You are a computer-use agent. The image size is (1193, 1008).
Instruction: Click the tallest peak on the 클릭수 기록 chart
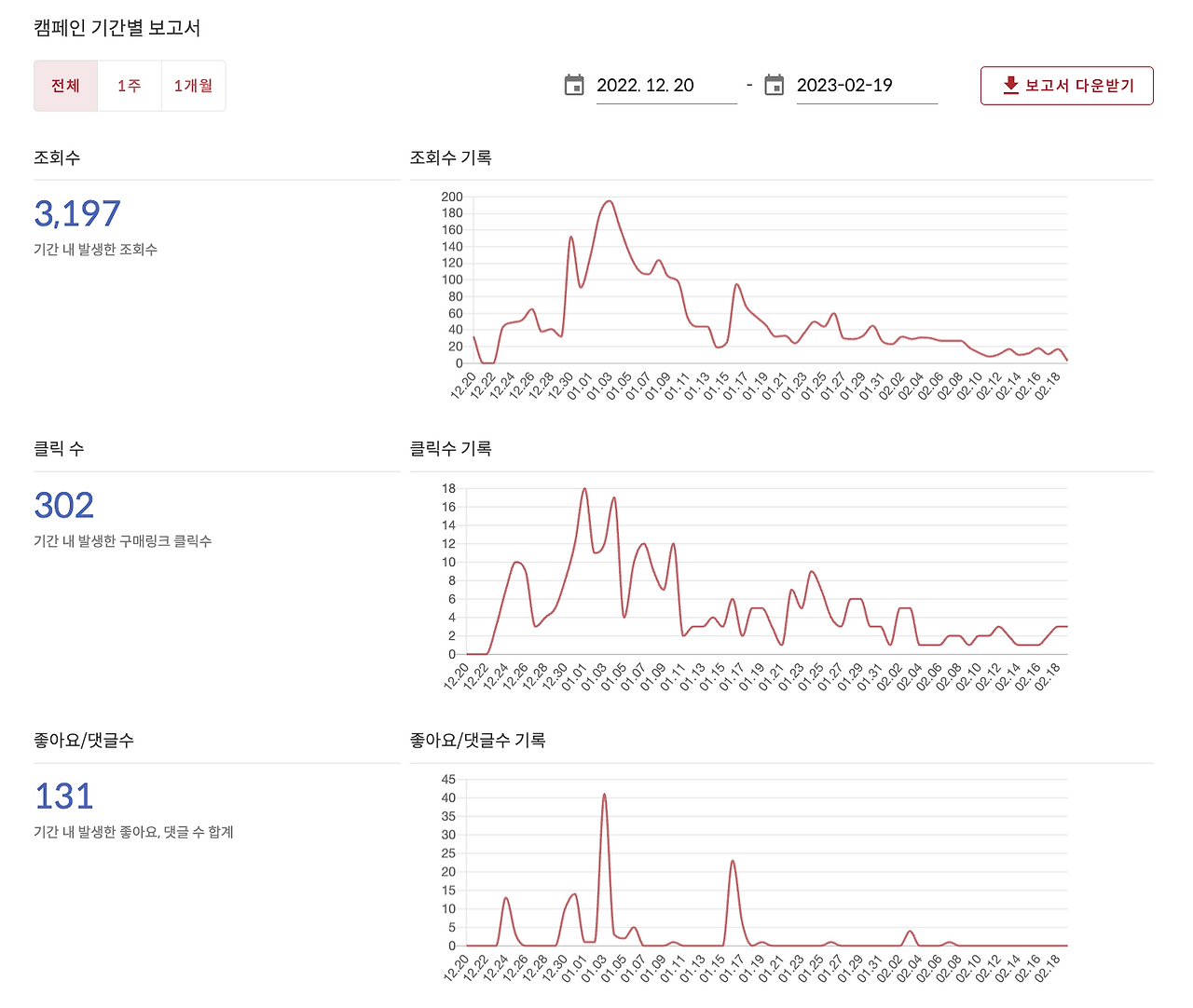point(585,488)
